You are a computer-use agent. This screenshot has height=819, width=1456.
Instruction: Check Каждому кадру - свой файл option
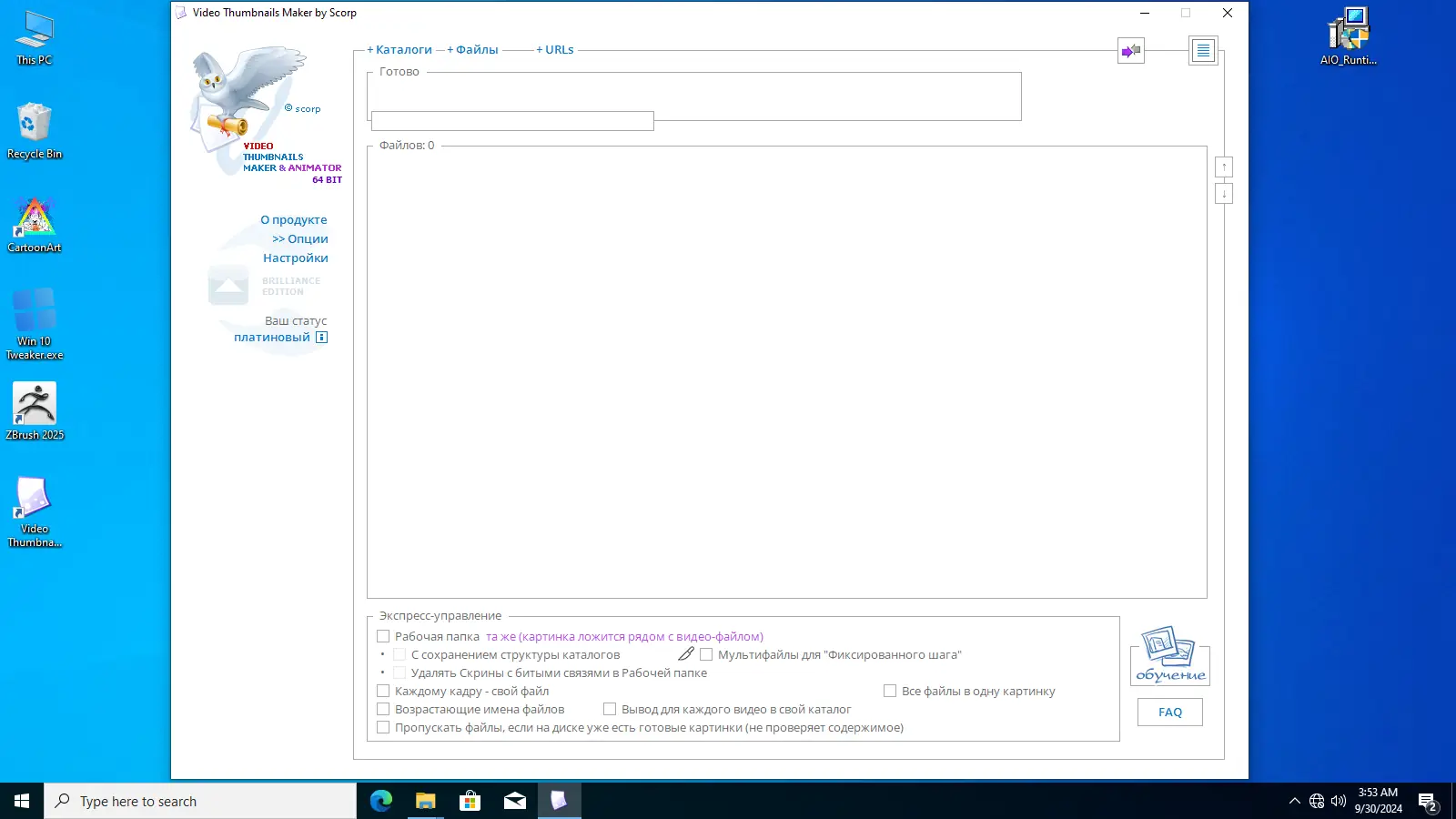click(383, 690)
